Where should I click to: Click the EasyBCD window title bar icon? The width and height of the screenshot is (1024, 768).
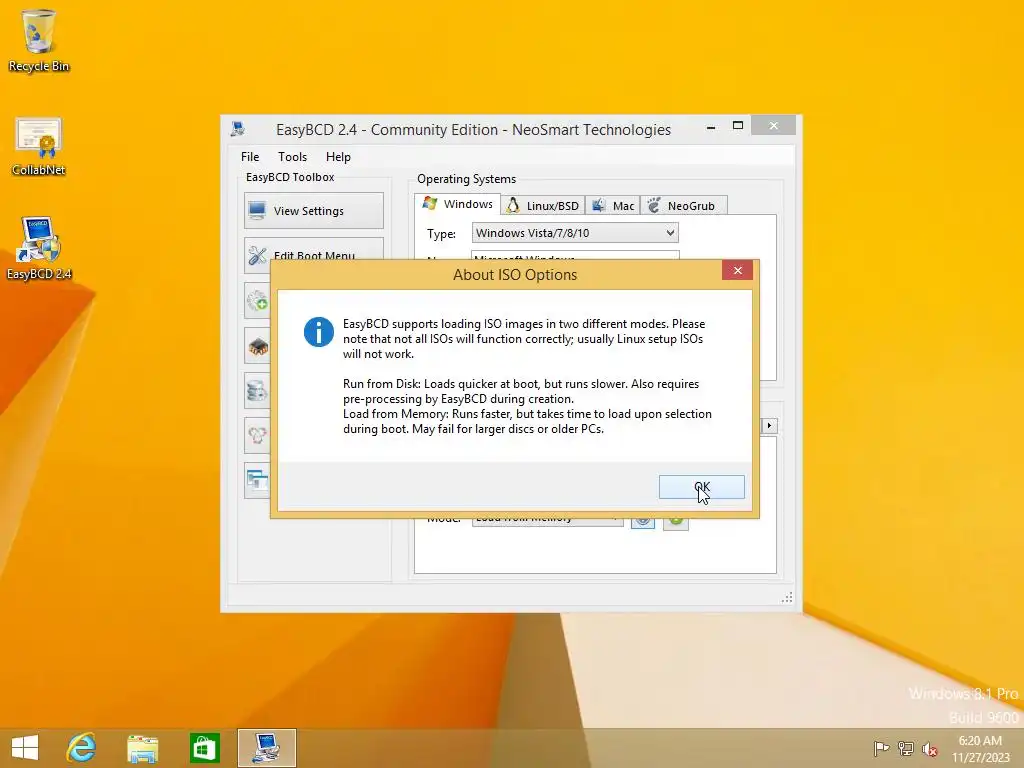click(238, 129)
